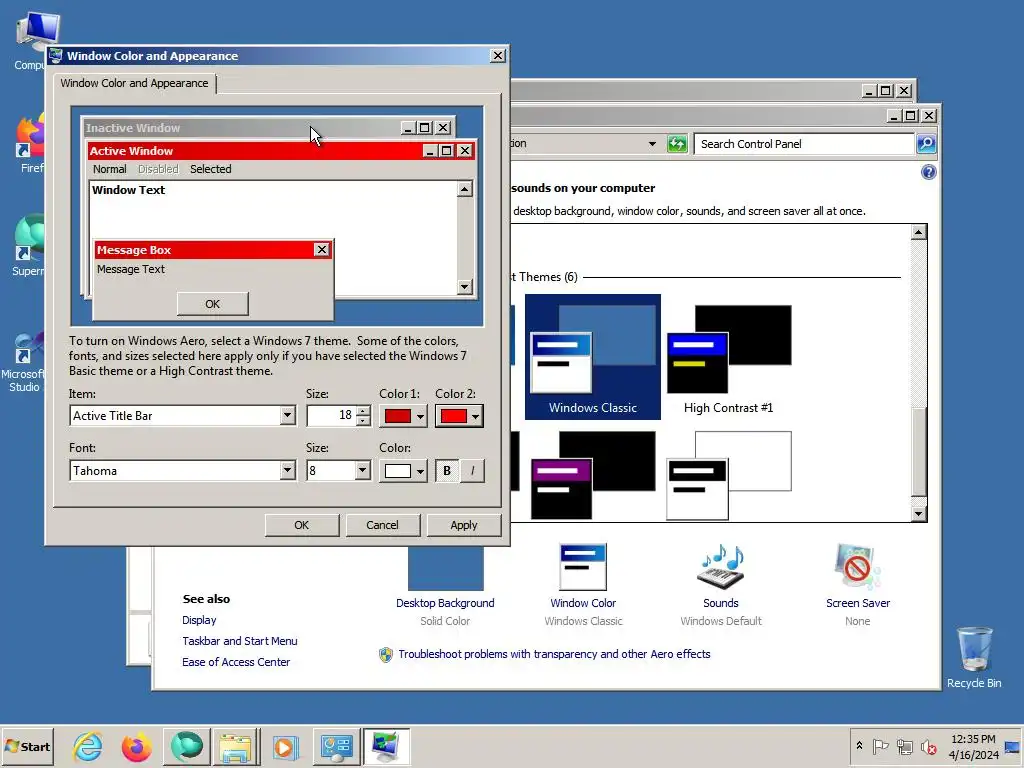Click the green refresh button by address bar
Viewport: 1024px width, 768px height.
[677, 144]
